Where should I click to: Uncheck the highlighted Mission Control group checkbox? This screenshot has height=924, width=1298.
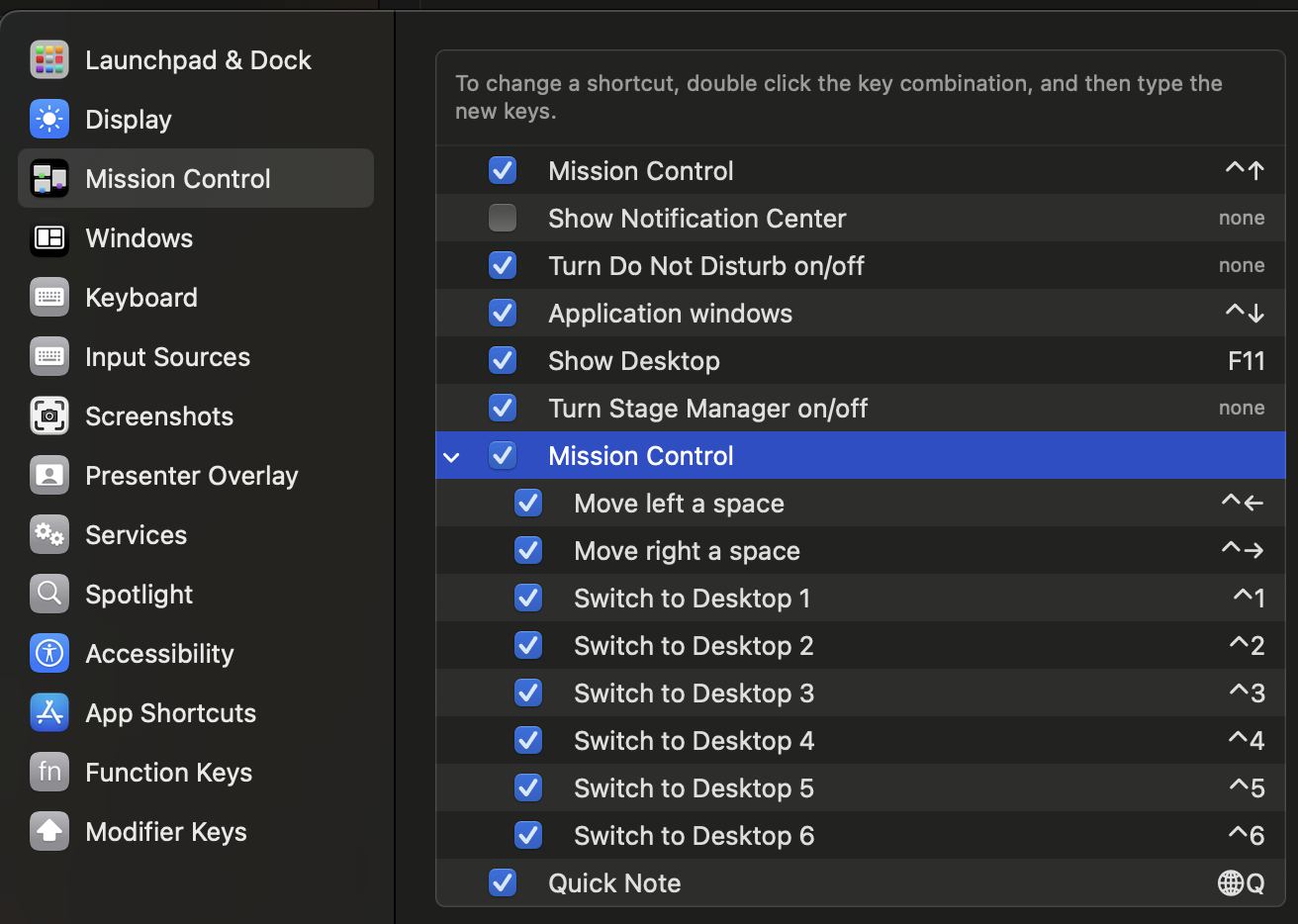[x=503, y=455]
